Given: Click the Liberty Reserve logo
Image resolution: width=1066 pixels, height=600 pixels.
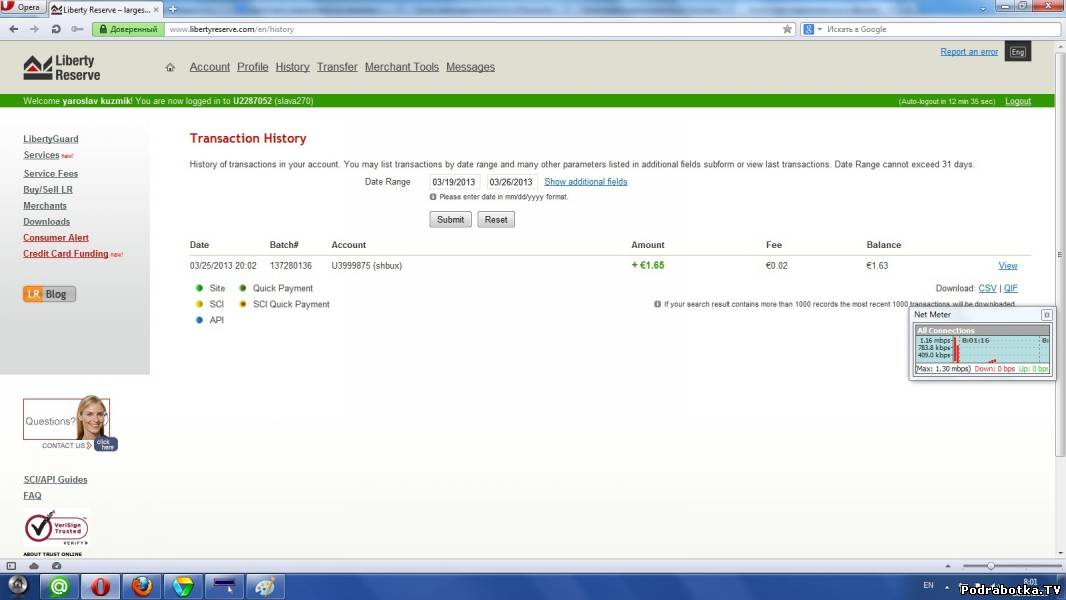Looking at the screenshot, I should pos(62,68).
